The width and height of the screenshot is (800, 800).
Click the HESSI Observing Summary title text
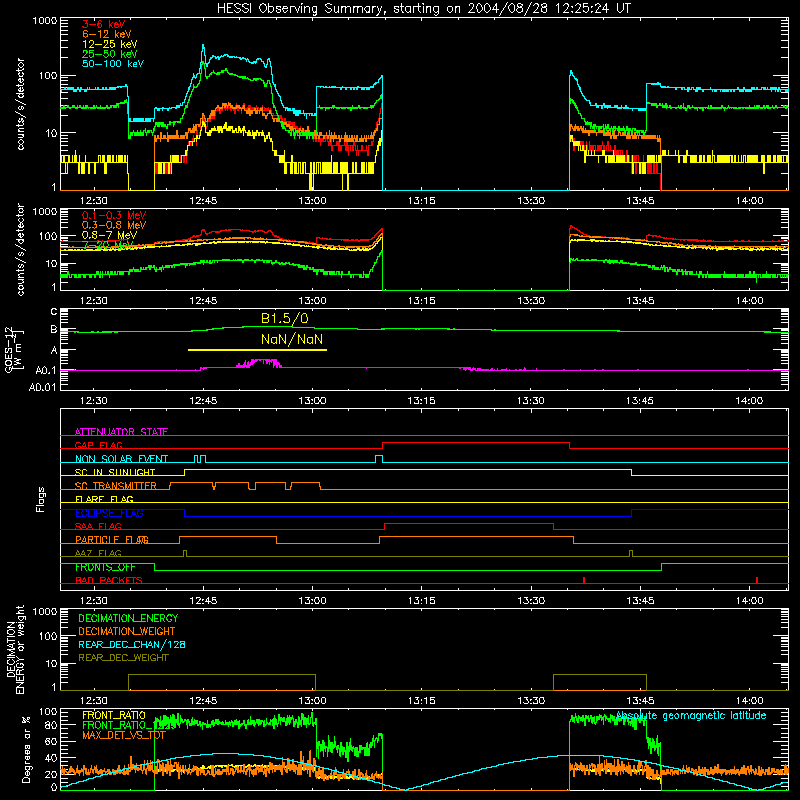point(423,8)
